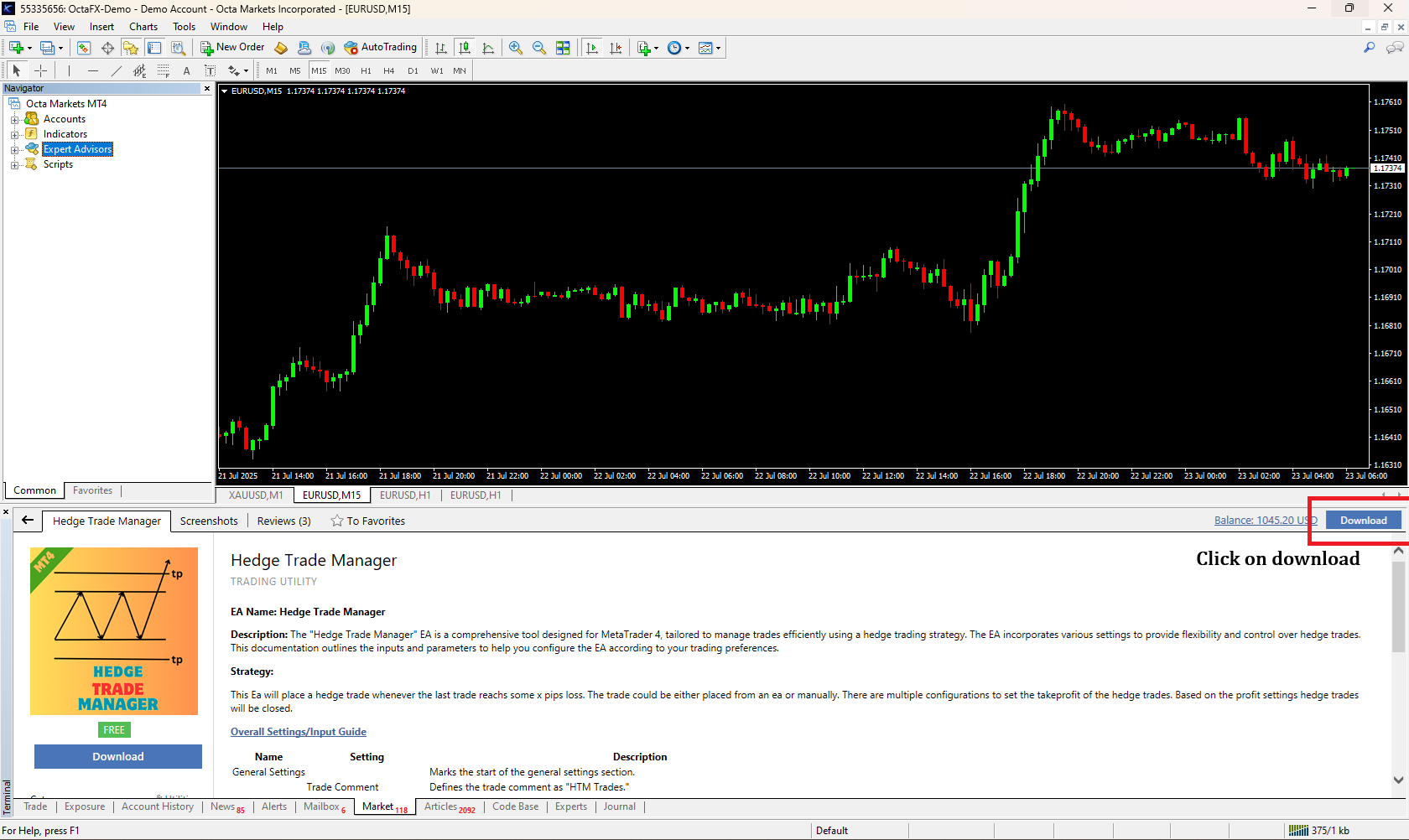The image size is (1409, 840).
Task: Click the blue Download button at top right
Action: click(x=1364, y=521)
